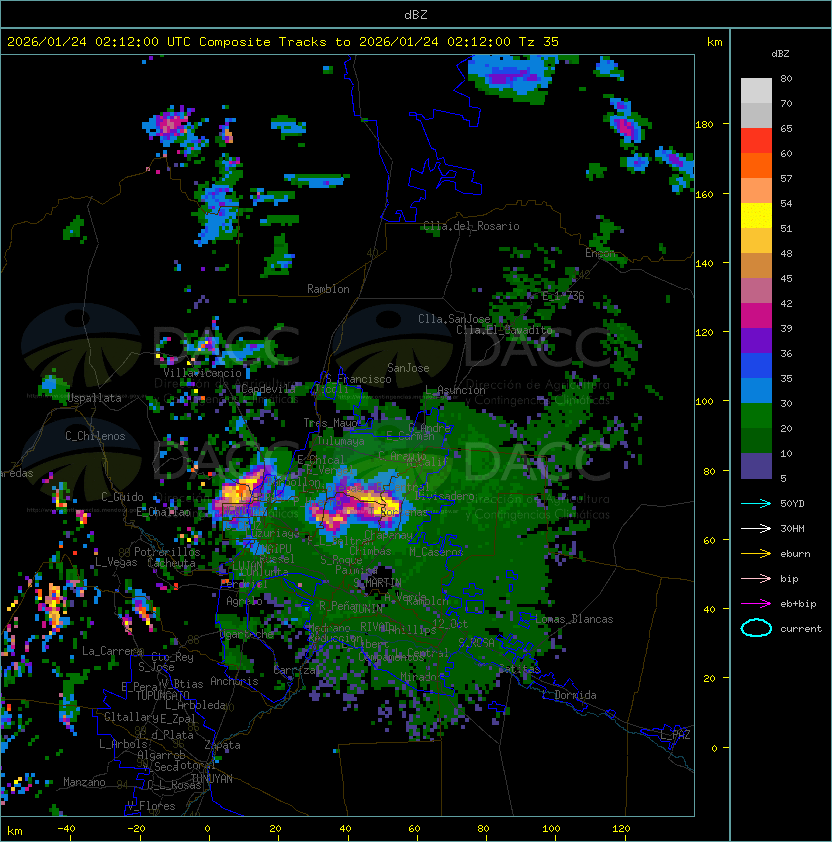The image size is (832, 842).
Task: Click the 'L_Vegas' place label
Action: (x=116, y=562)
